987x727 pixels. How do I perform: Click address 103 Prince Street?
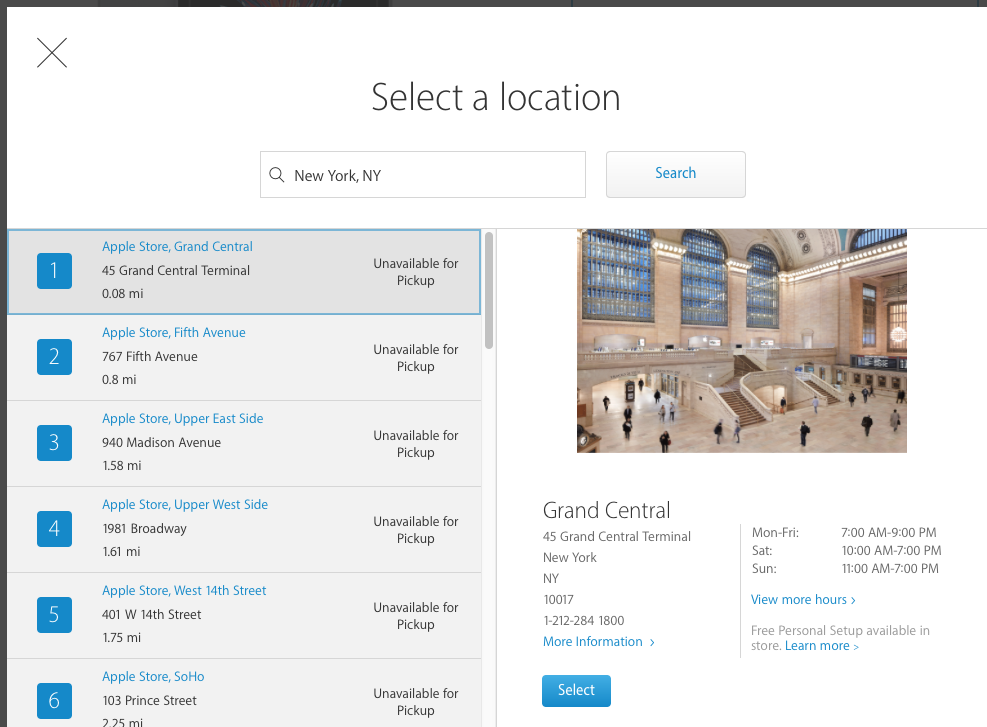149,701
